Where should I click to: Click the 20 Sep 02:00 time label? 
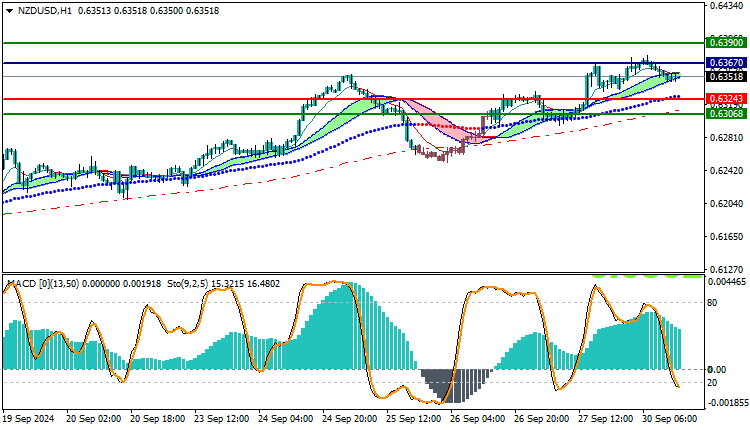pos(93,419)
